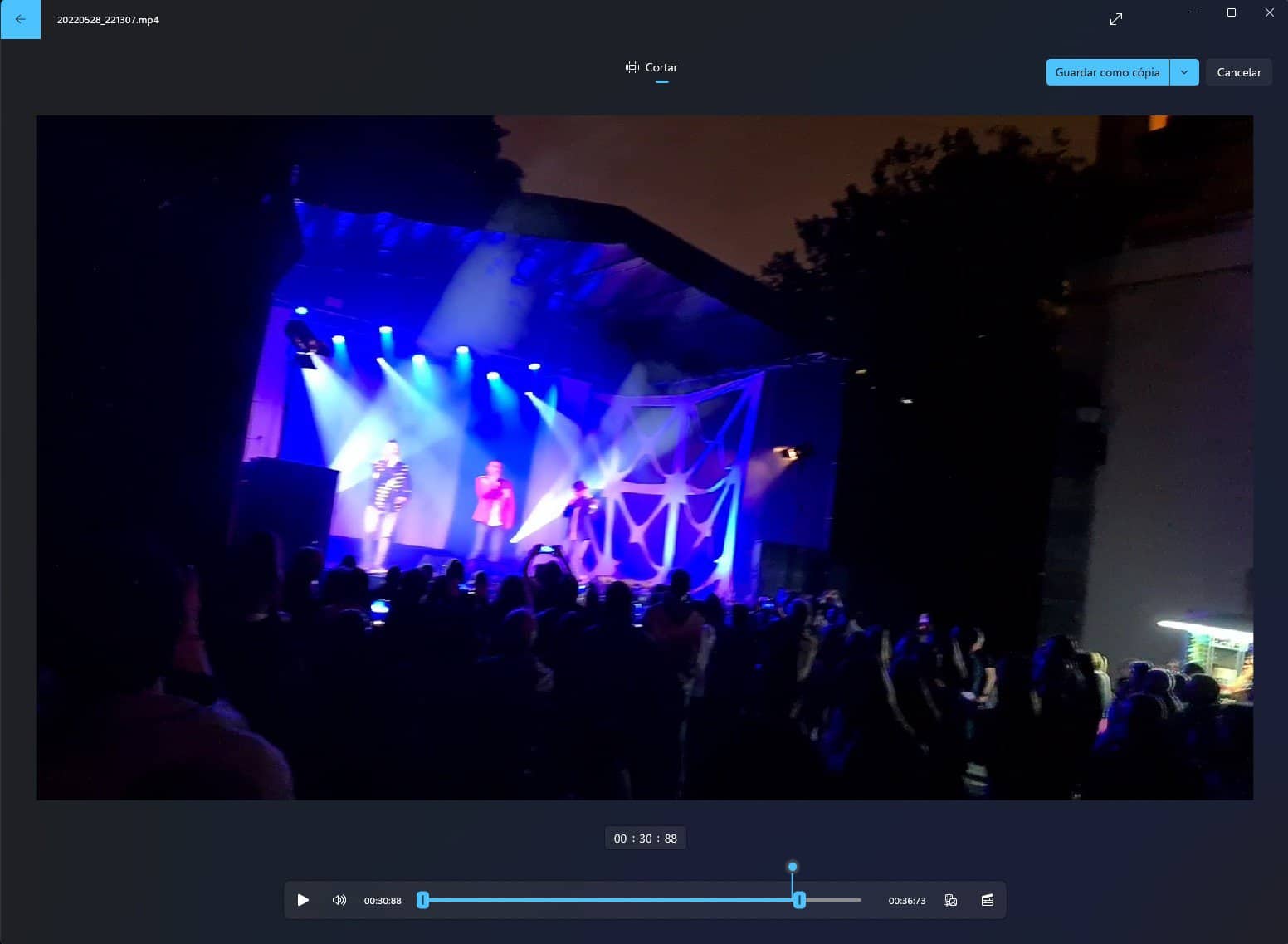
Task: Toggle fullscreen with the diagonal arrows icon
Action: point(1116,19)
